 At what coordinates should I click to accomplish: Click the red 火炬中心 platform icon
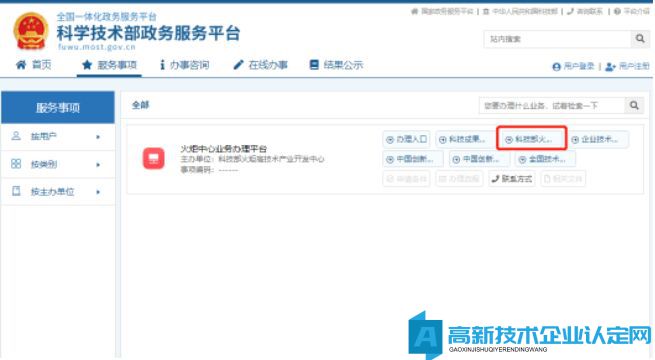tap(154, 159)
